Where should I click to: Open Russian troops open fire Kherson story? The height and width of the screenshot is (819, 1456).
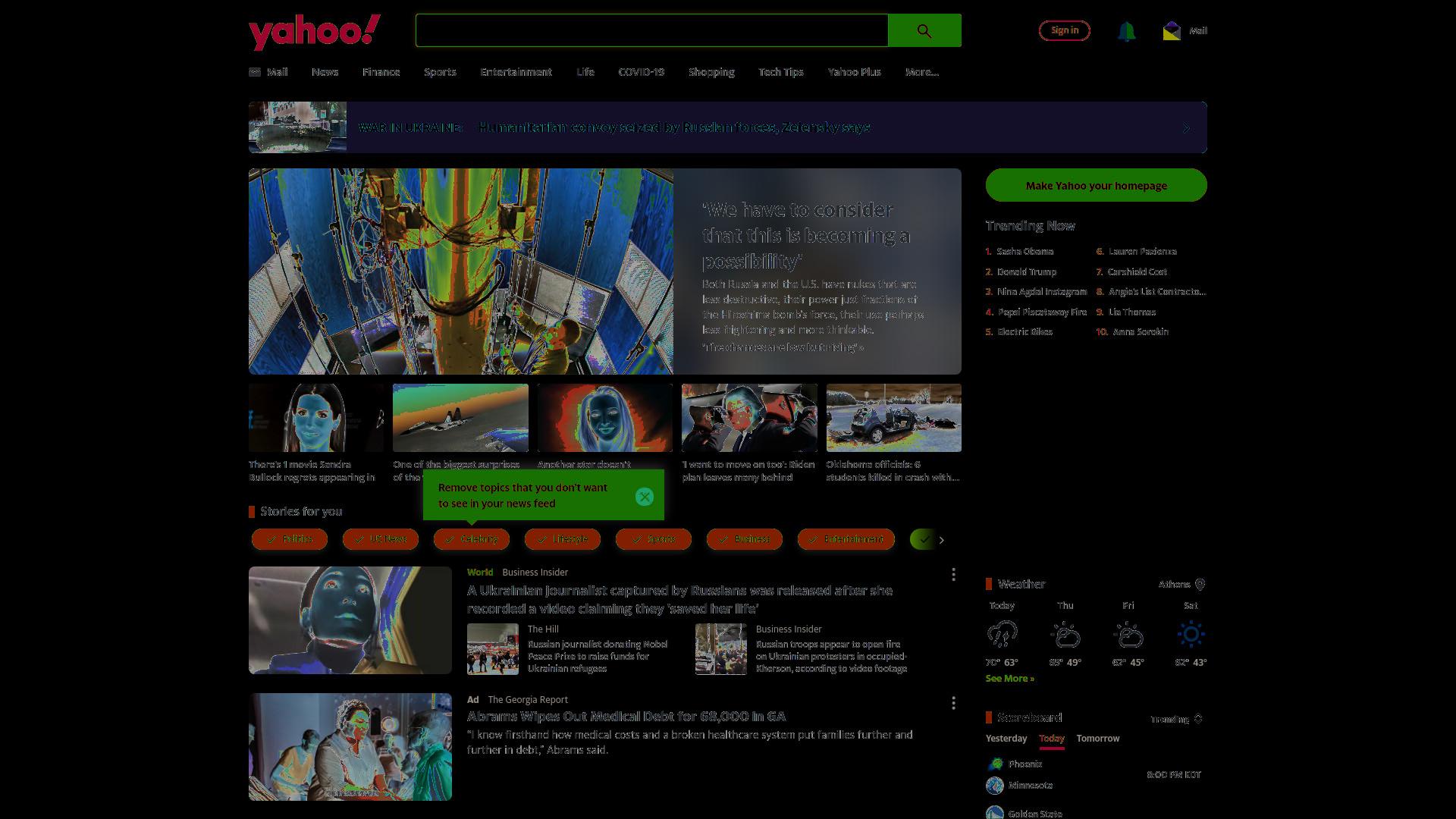[x=831, y=657]
